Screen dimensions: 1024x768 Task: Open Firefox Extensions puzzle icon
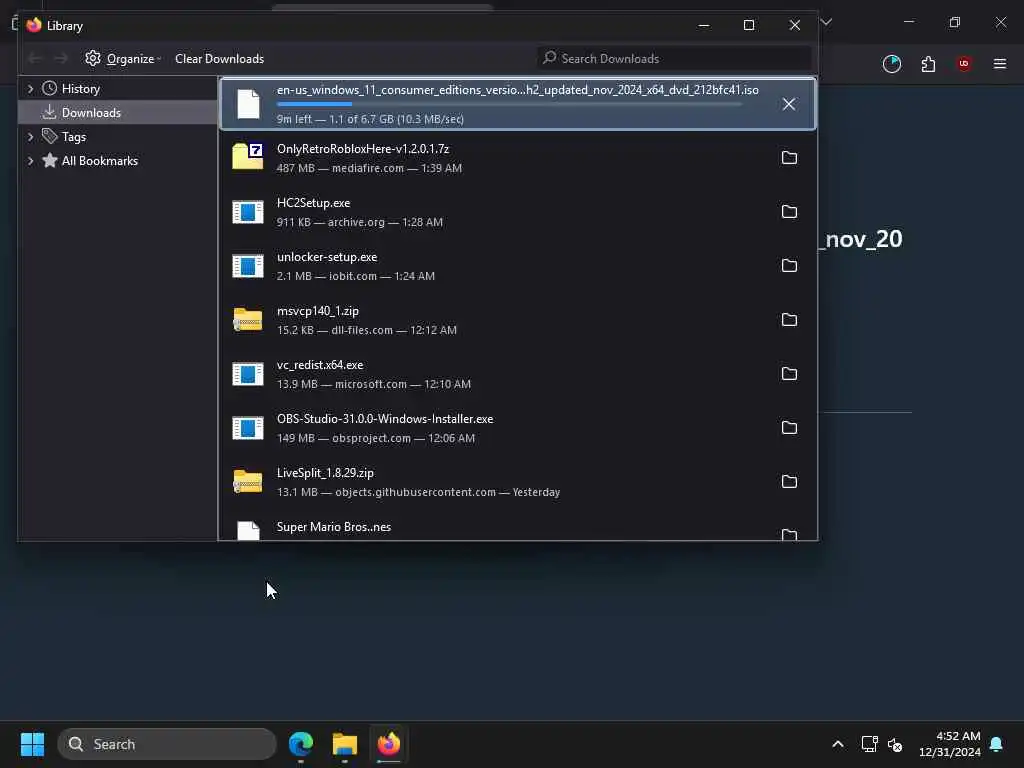point(928,63)
